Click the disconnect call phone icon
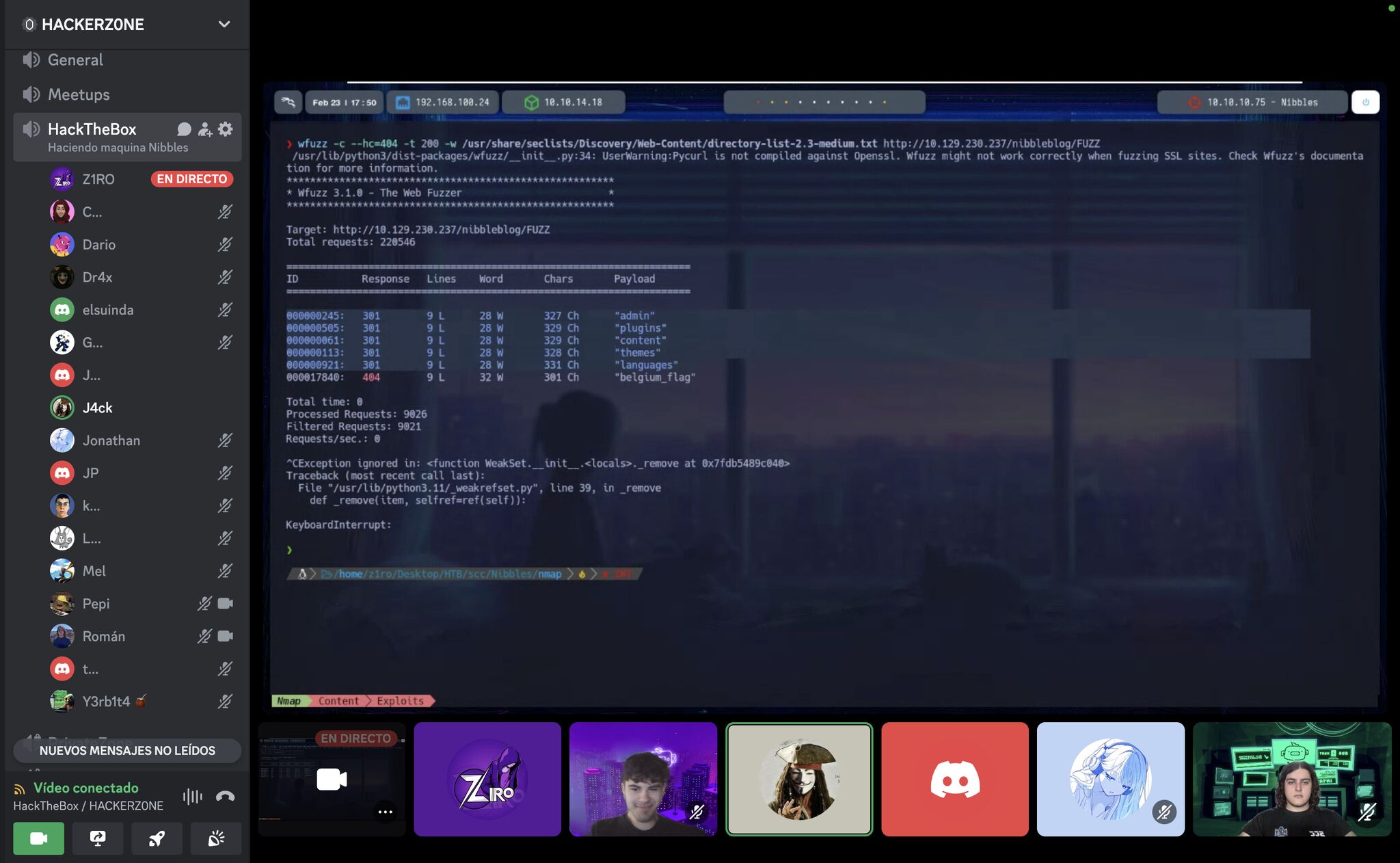1400x863 pixels. [x=225, y=796]
